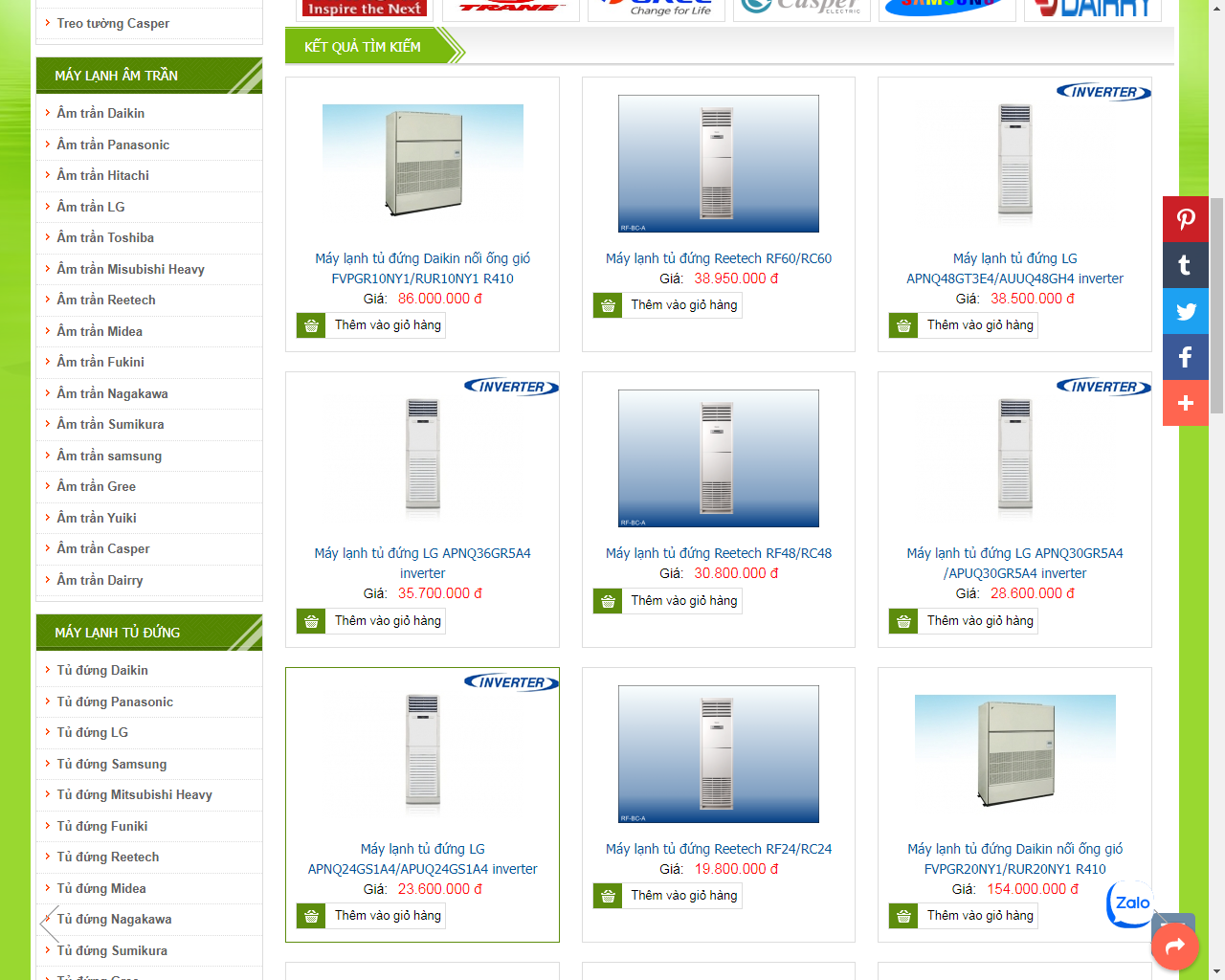Open Dairry brand logo
The image size is (1225, 980).
click(1092, 8)
